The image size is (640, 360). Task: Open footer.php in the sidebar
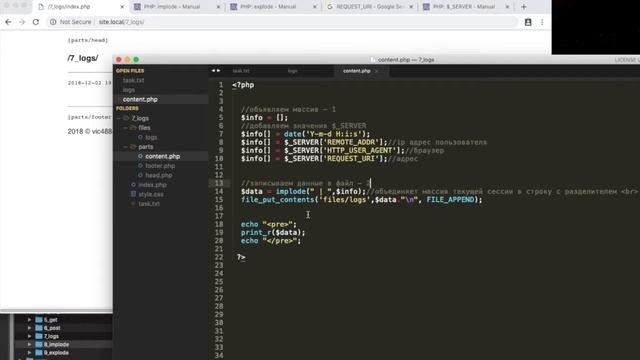(x=160, y=166)
